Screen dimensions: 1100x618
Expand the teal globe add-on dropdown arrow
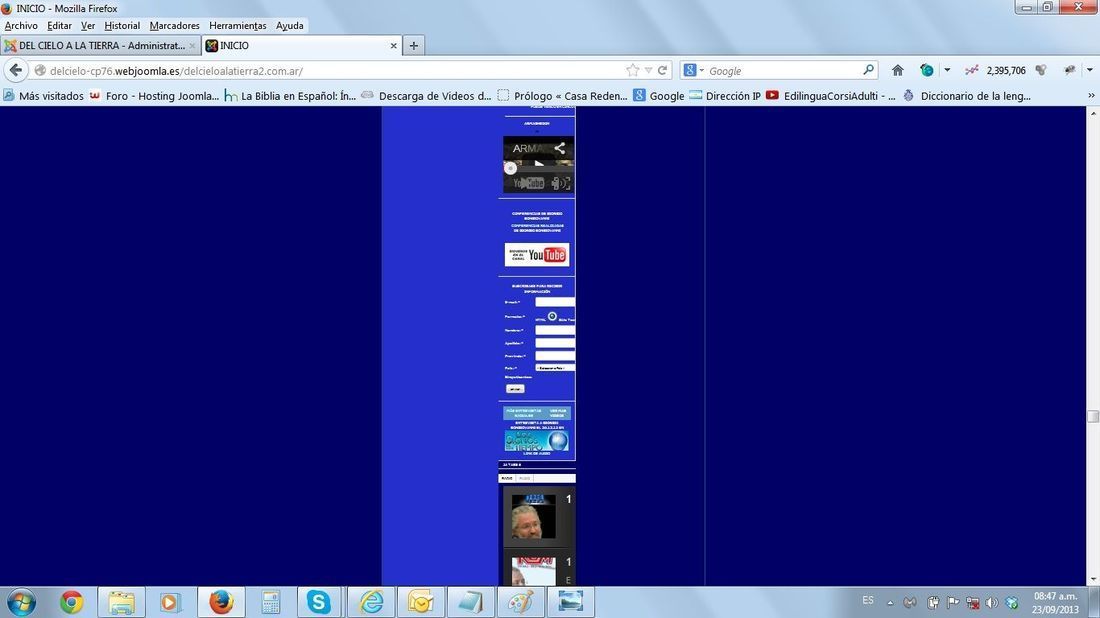(x=947, y=70)
